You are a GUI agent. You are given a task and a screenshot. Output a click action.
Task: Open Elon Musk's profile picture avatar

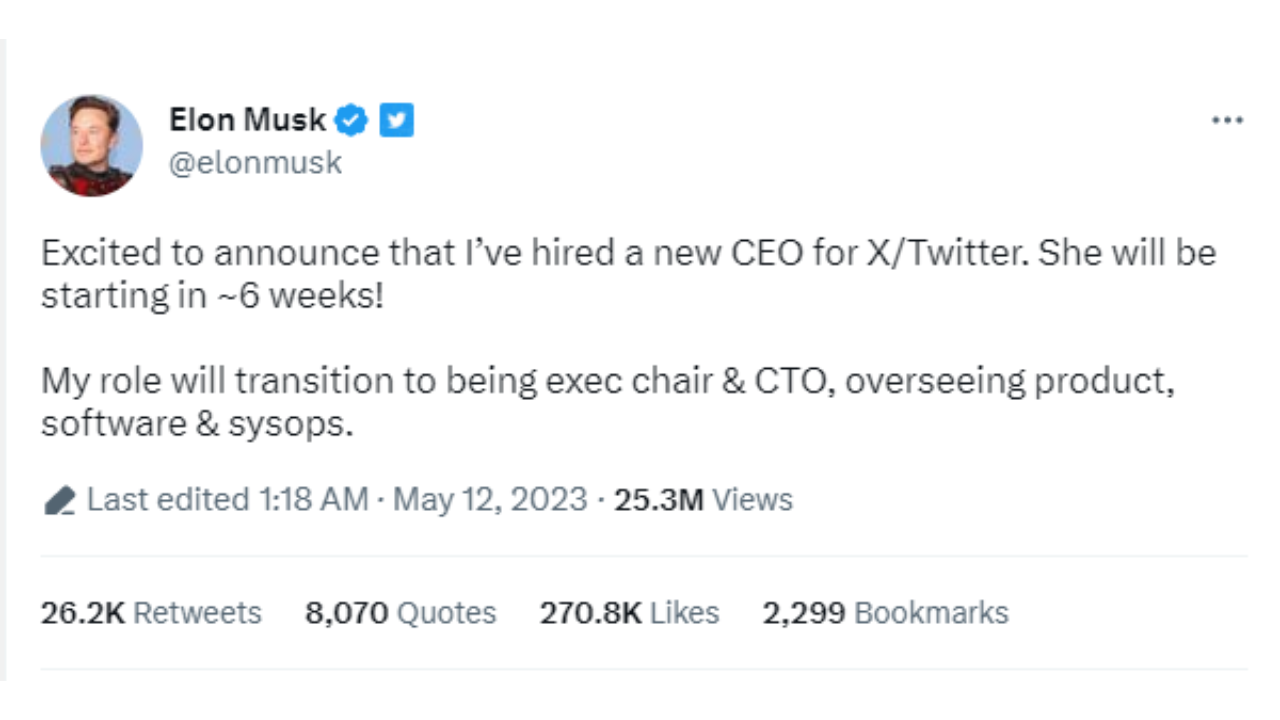(91, 146)
